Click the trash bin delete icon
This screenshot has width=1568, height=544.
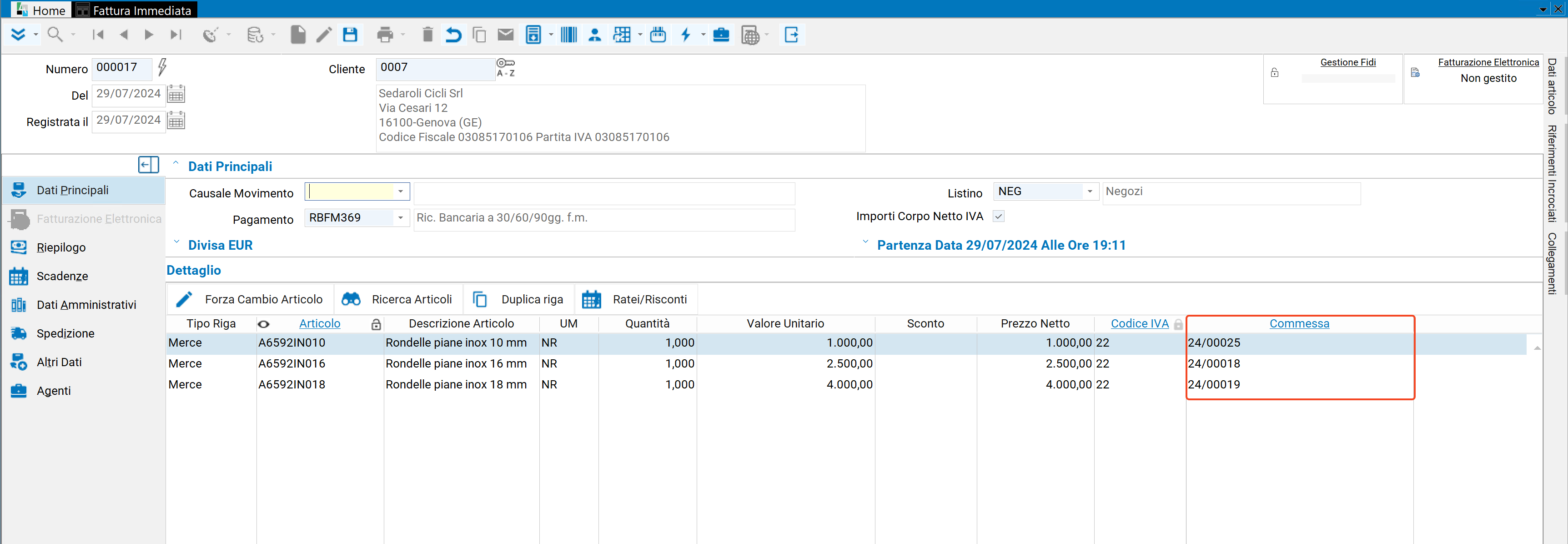click(x=427, y=35)
